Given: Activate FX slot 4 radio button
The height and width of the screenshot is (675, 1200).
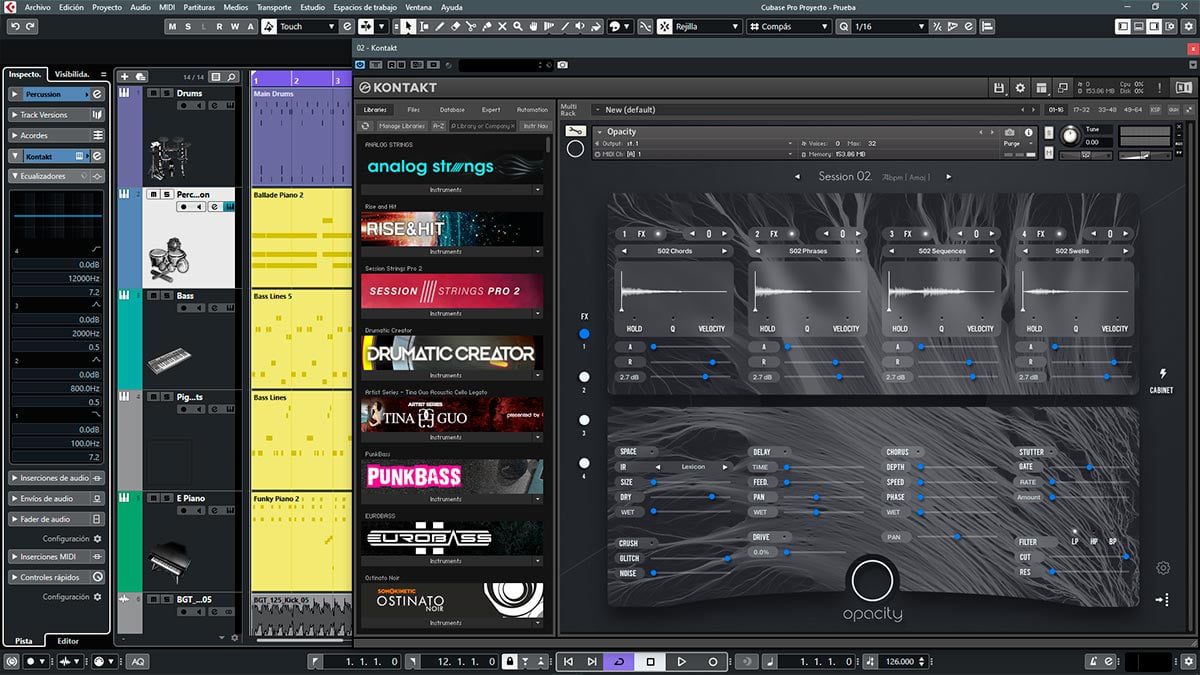Looking at the screenshot, I should point(584,463).
